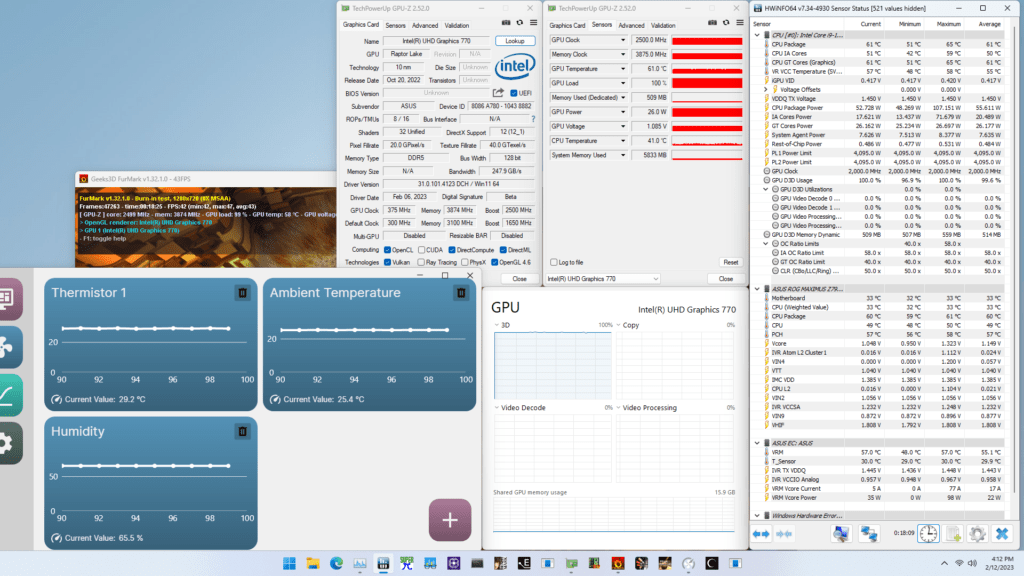
Task: Open Windows Start menu
Action: (289, 563)
